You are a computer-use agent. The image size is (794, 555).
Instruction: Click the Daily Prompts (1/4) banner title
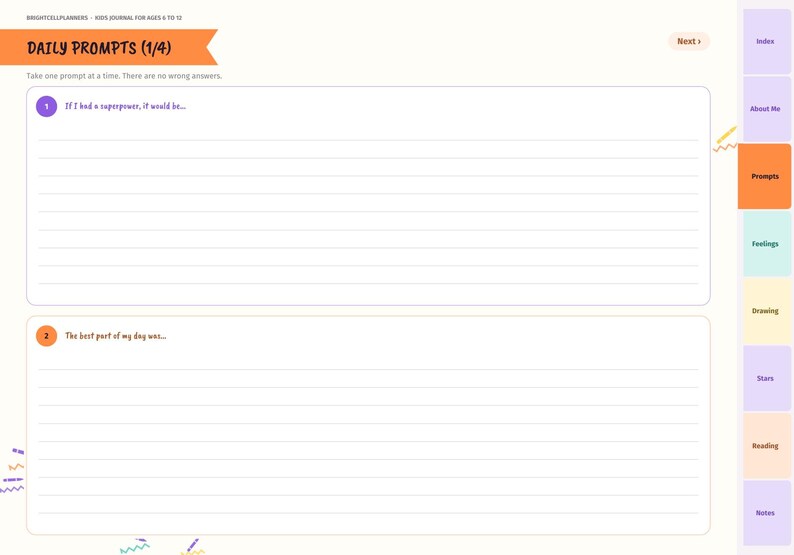tap(99, 48)
